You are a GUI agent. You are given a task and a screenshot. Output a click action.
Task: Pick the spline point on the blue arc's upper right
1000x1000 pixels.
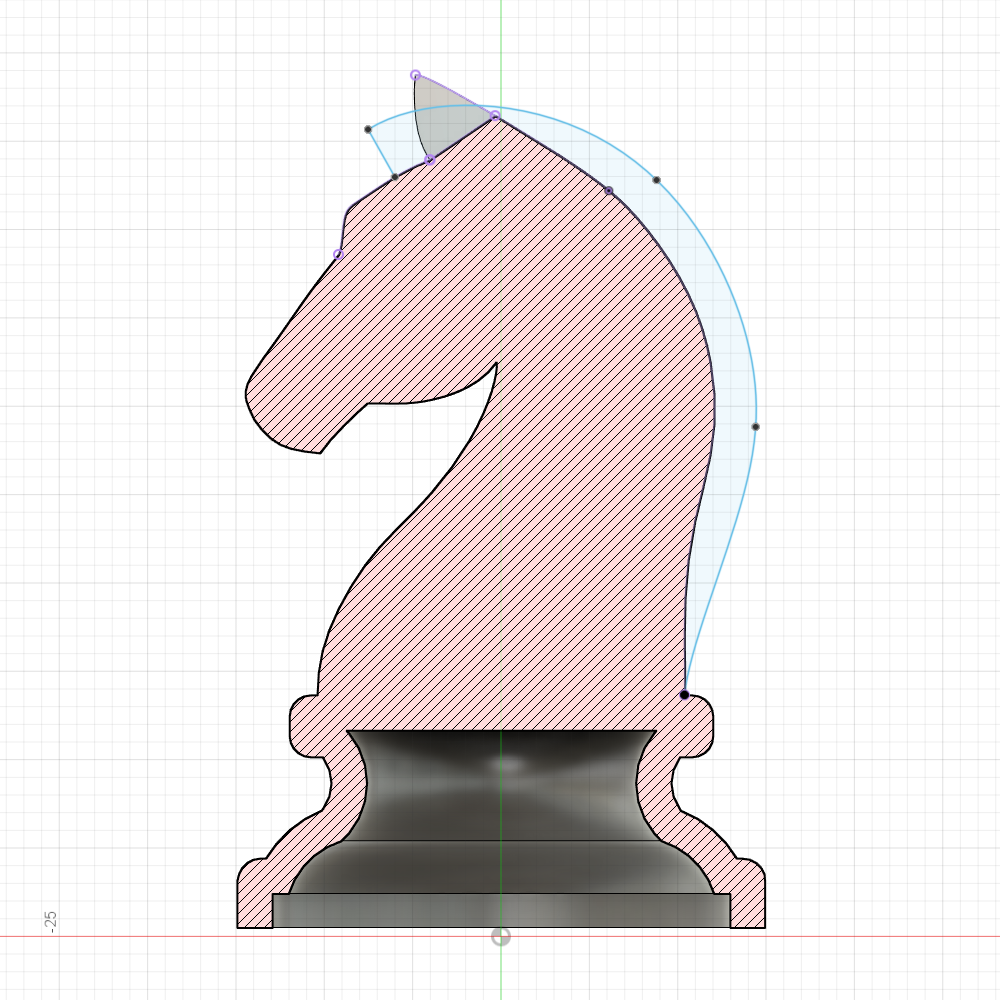tap(656, 180)
